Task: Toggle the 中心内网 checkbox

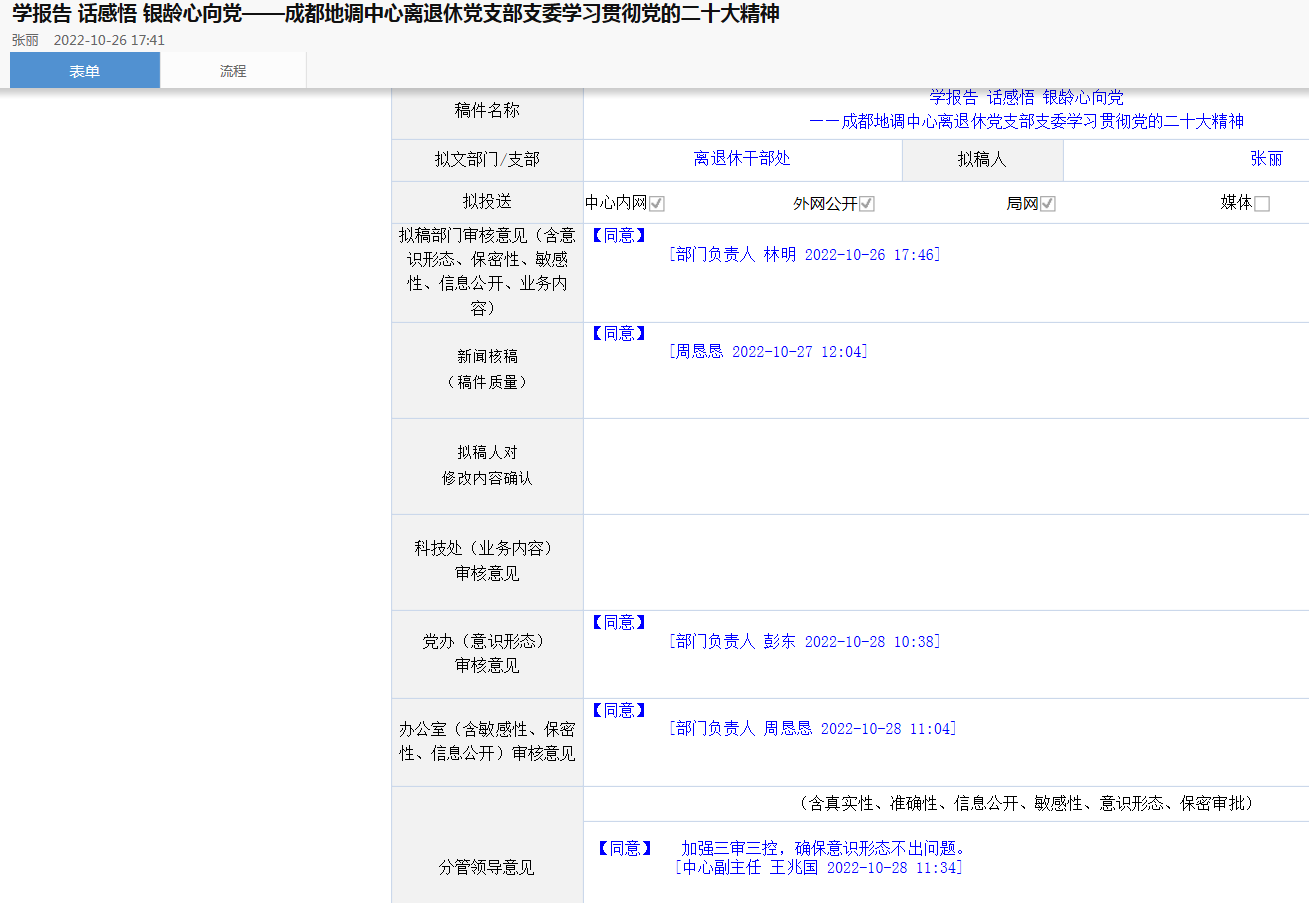Action: (x=657, y=204)
